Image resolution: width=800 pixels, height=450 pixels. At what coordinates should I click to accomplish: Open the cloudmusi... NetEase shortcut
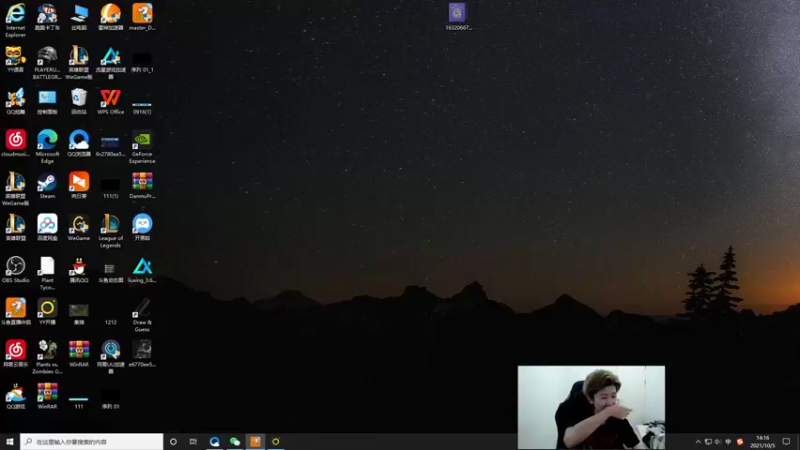point(15,143)
